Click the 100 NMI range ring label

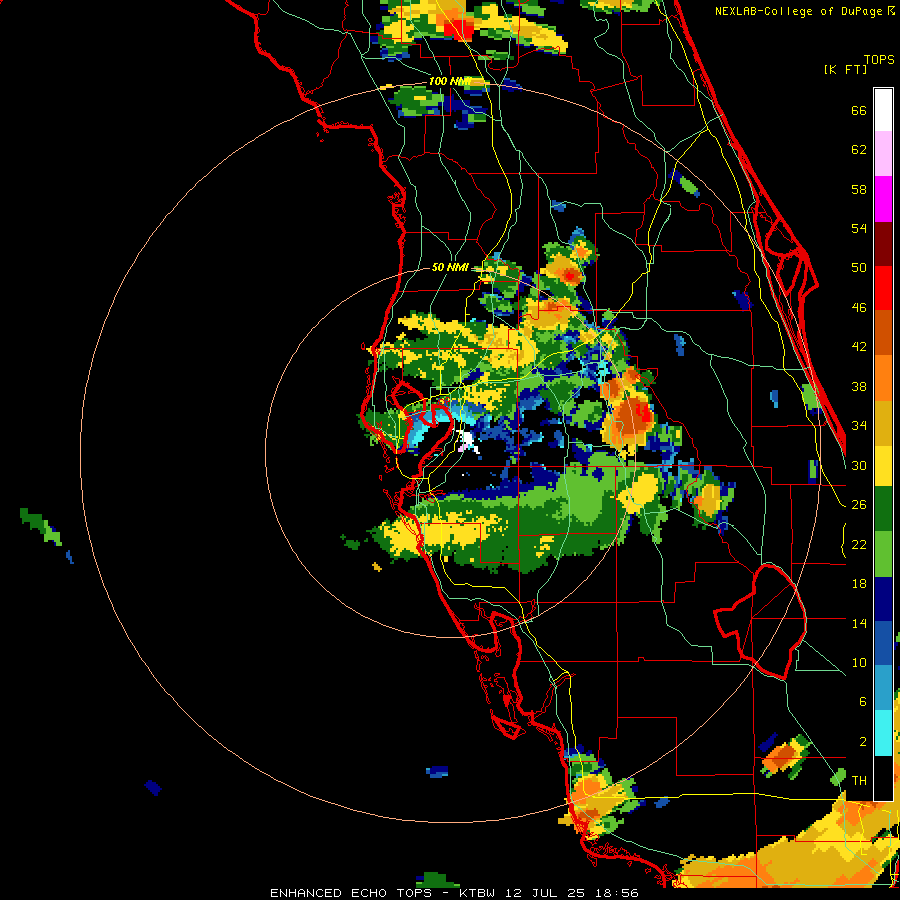449,82
